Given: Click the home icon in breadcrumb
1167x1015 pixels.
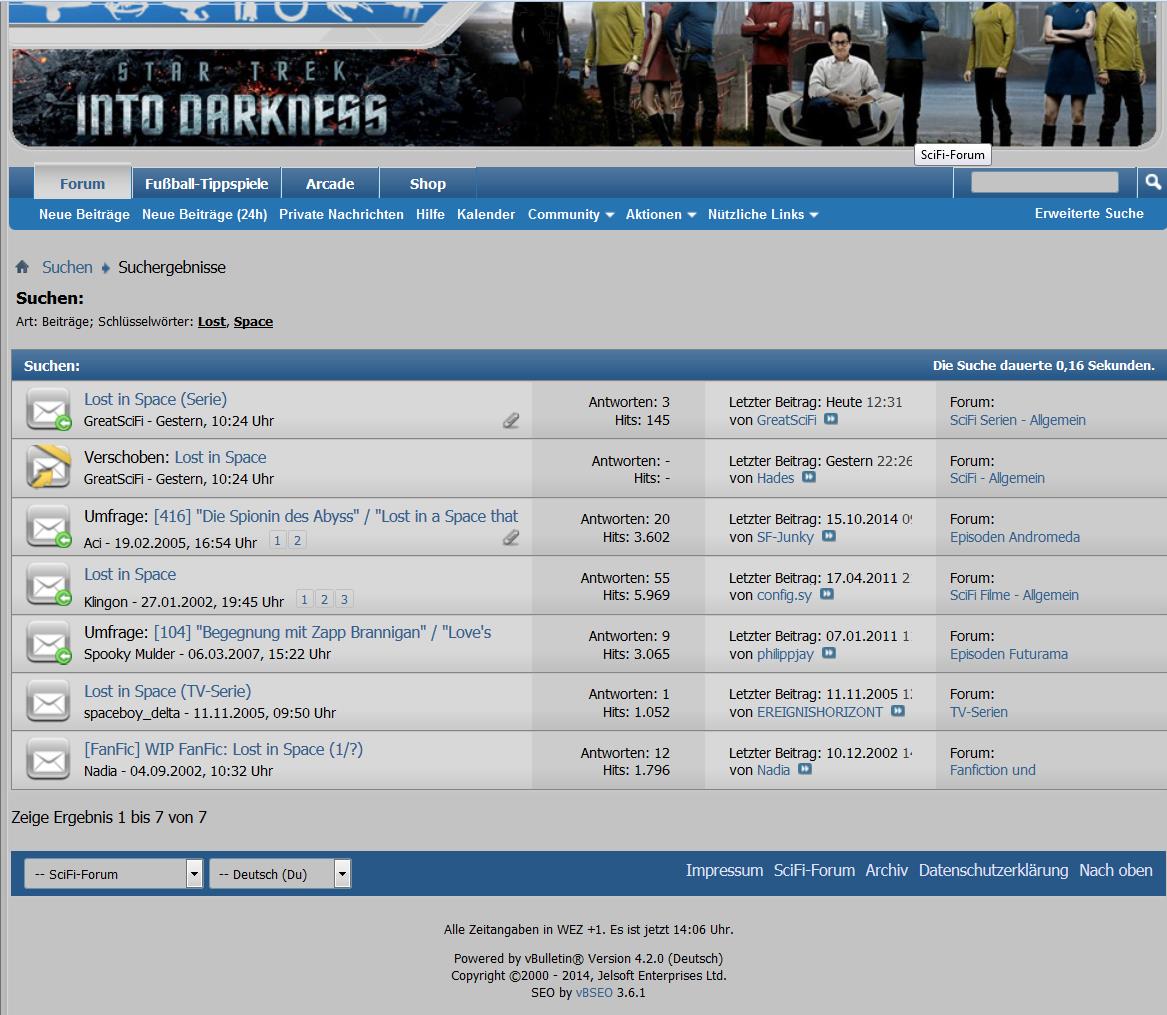Looking at the screenshot, I should tap(22, 267).
